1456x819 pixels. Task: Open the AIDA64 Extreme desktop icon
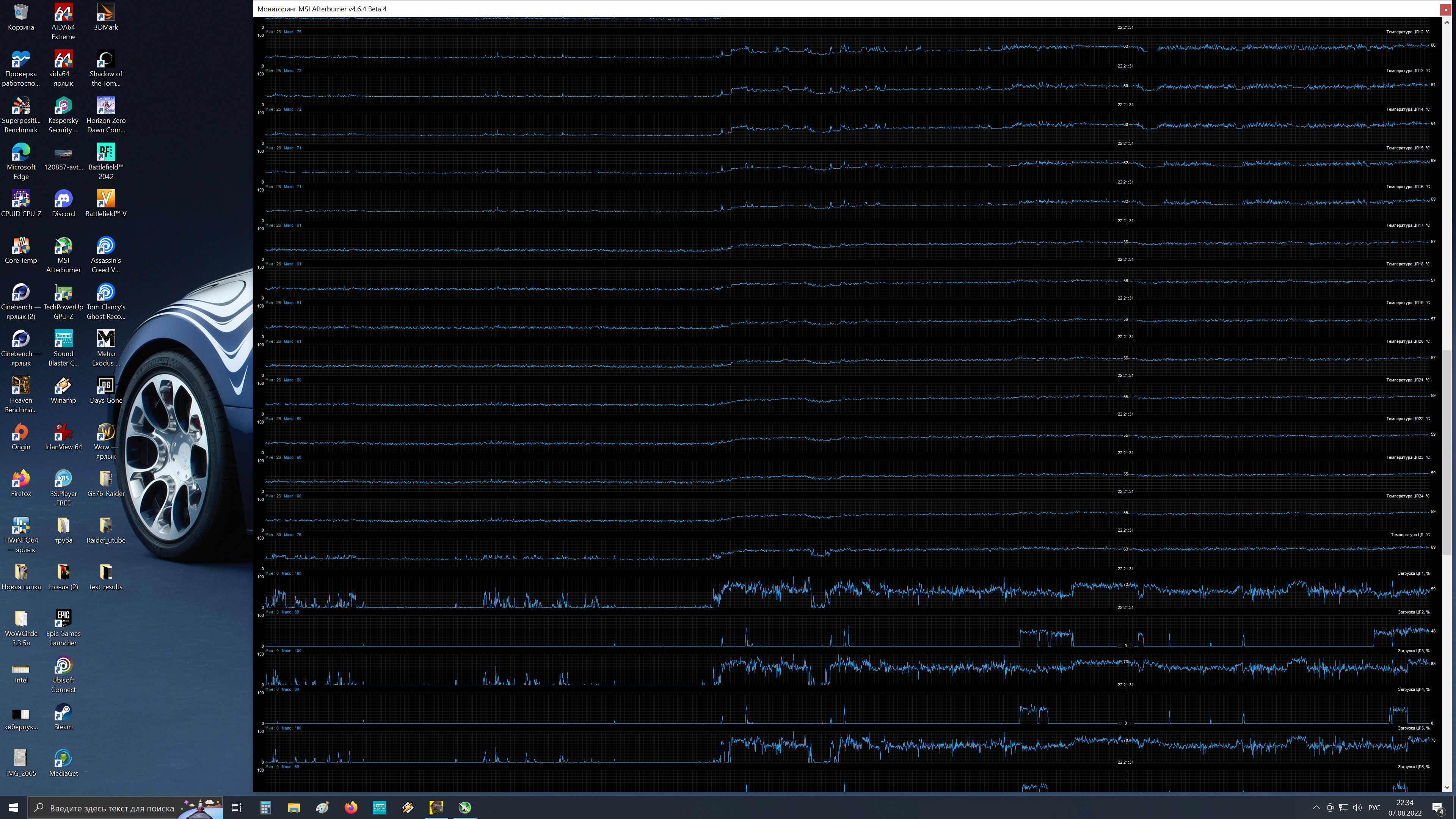coord(63,22)
